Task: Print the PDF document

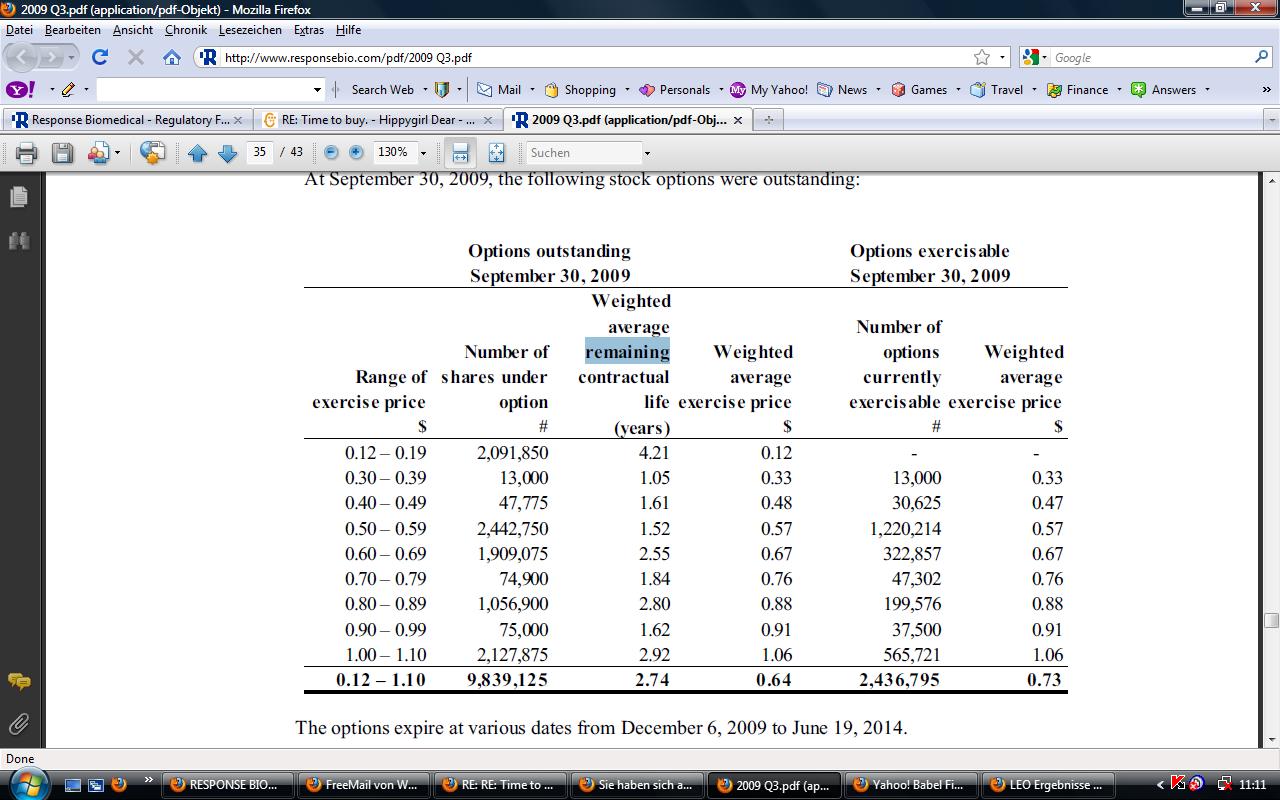Action: [x=26, y=153]
